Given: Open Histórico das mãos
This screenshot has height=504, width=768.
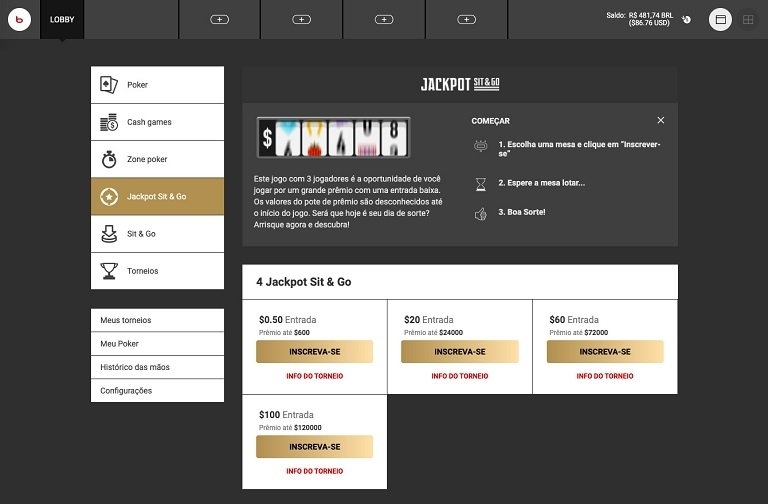Looking at the screenshot, I should tap(157, 367).
